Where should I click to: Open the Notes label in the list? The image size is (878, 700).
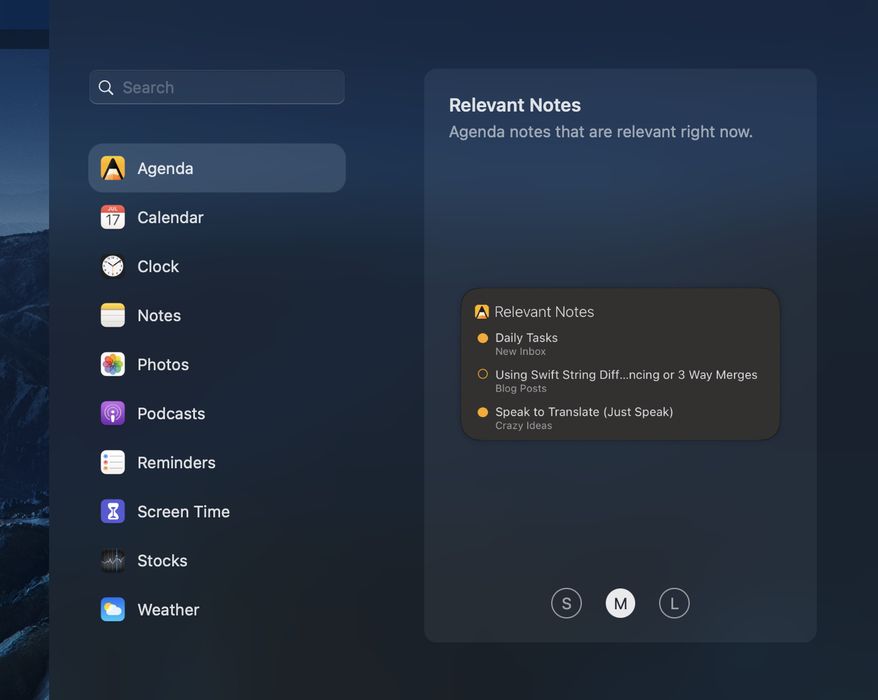coord(159,315)
